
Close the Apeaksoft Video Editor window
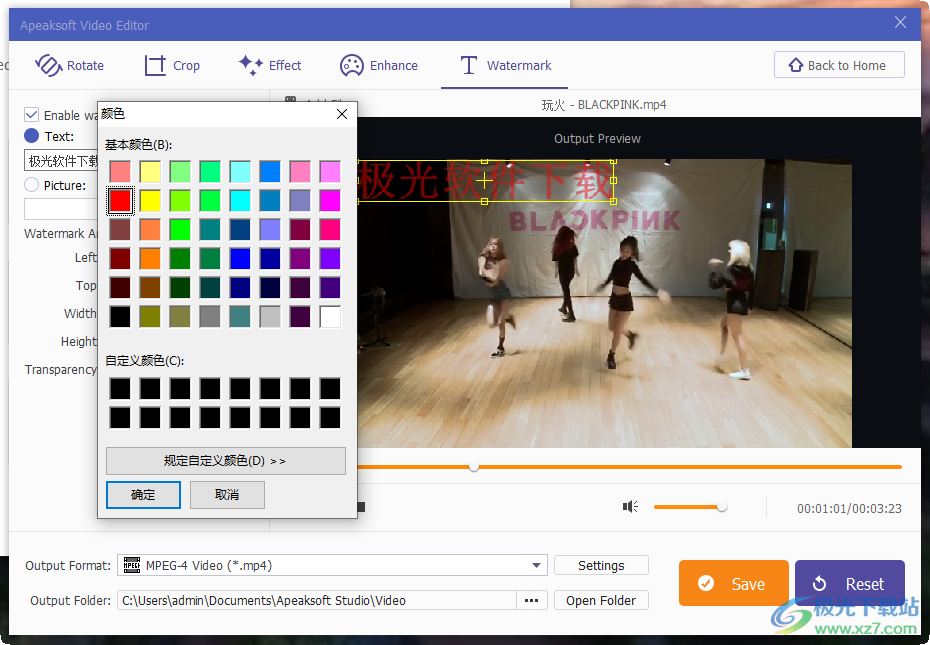[x=900, y=23]
